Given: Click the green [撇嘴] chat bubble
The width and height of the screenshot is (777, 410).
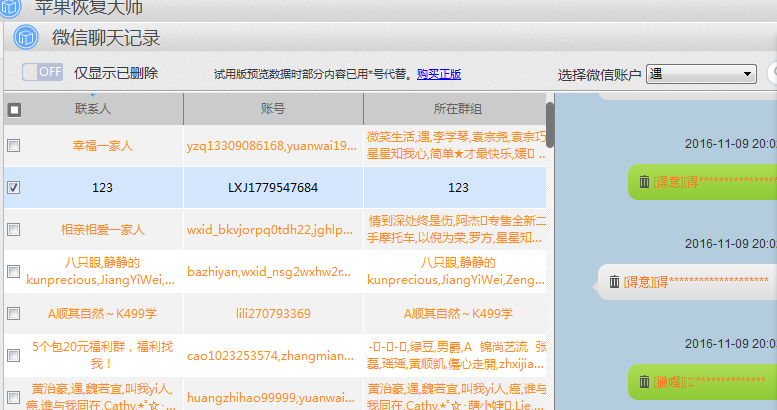Looking at the screenshot, I should click(703, 382).
